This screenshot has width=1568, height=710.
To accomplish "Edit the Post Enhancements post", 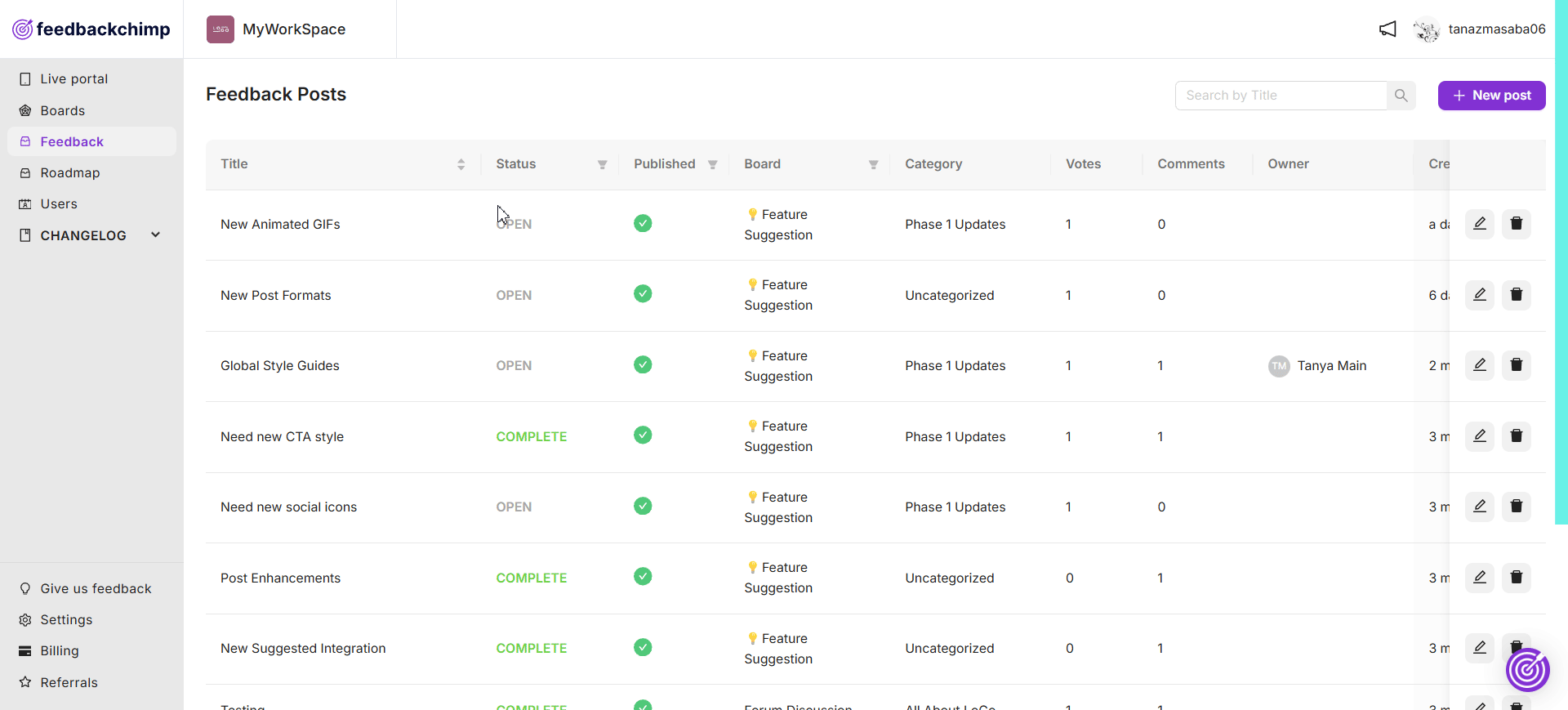I will coord(1480,578).
